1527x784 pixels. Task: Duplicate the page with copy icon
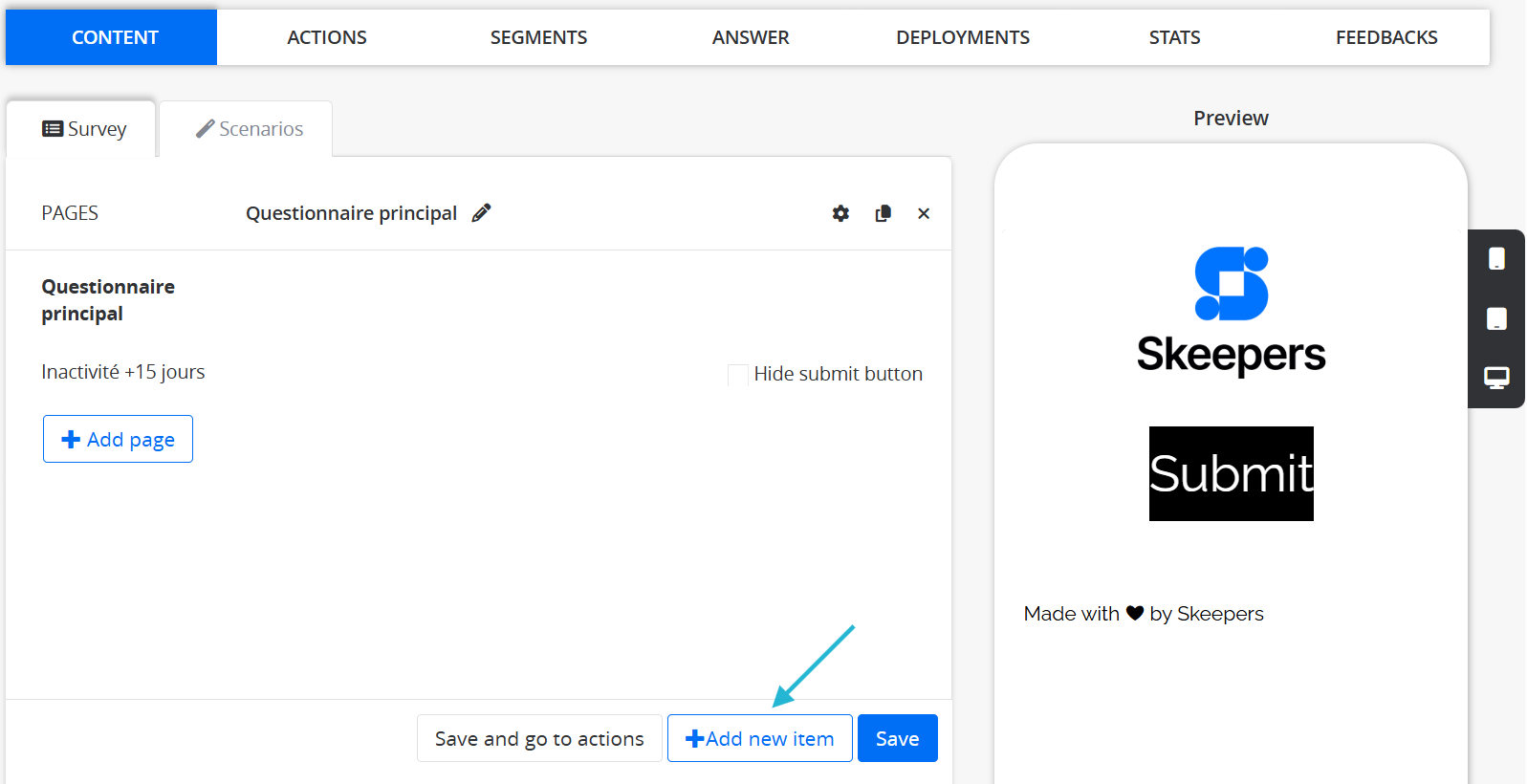click(883, 213)
